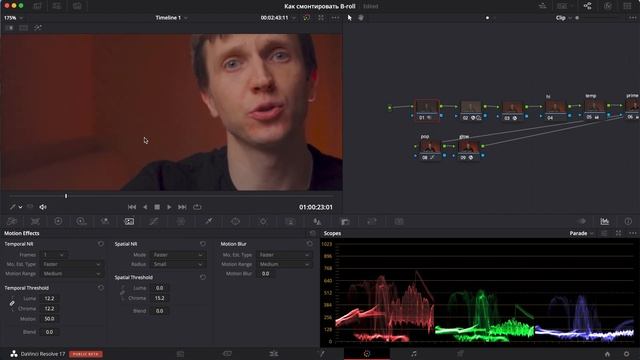Toggle Temporal Threshold luma chroma link

[x=12, y=303]
